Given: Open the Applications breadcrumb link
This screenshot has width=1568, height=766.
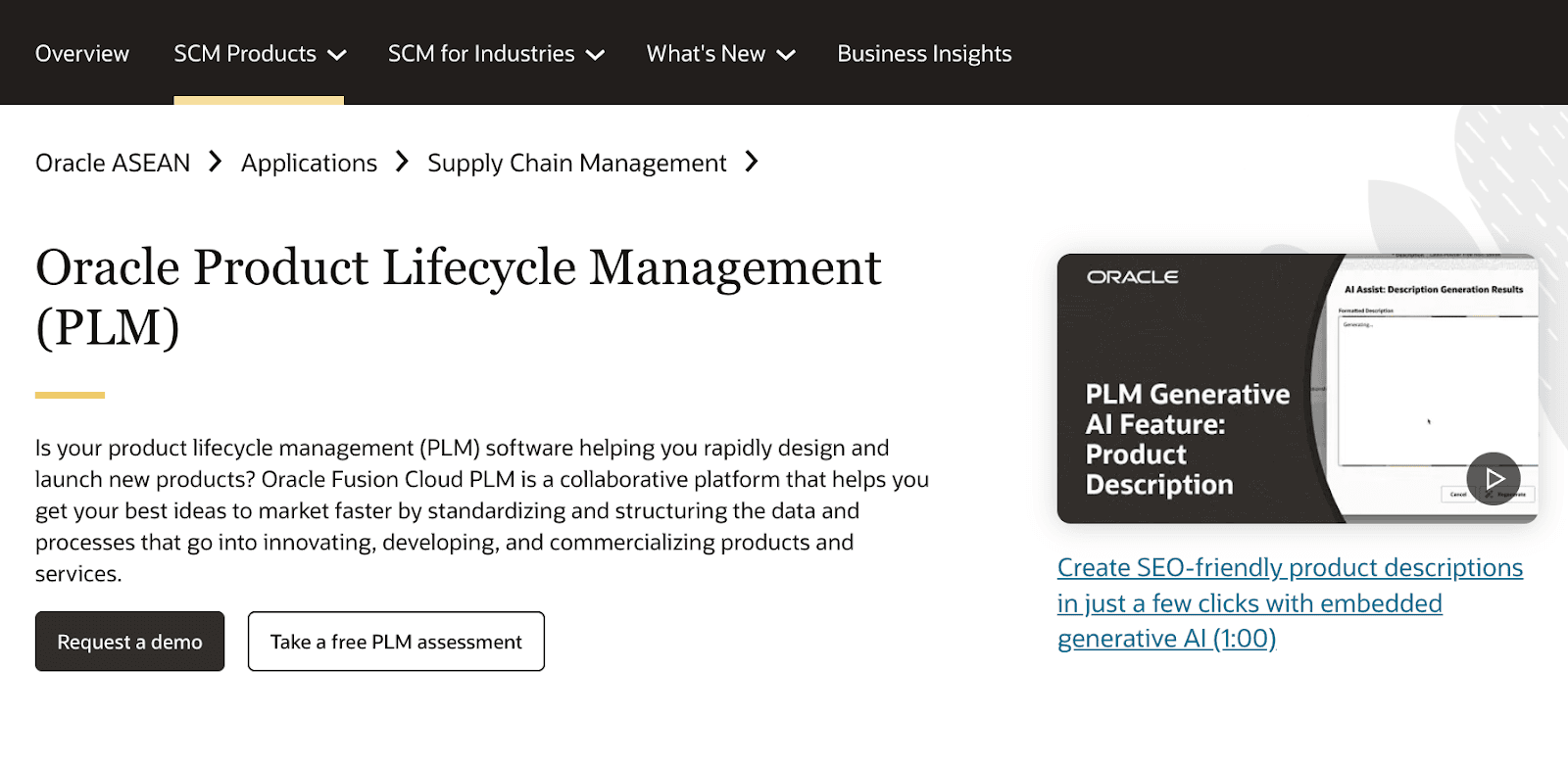Looking at the screenshot, I should [309, 163].
